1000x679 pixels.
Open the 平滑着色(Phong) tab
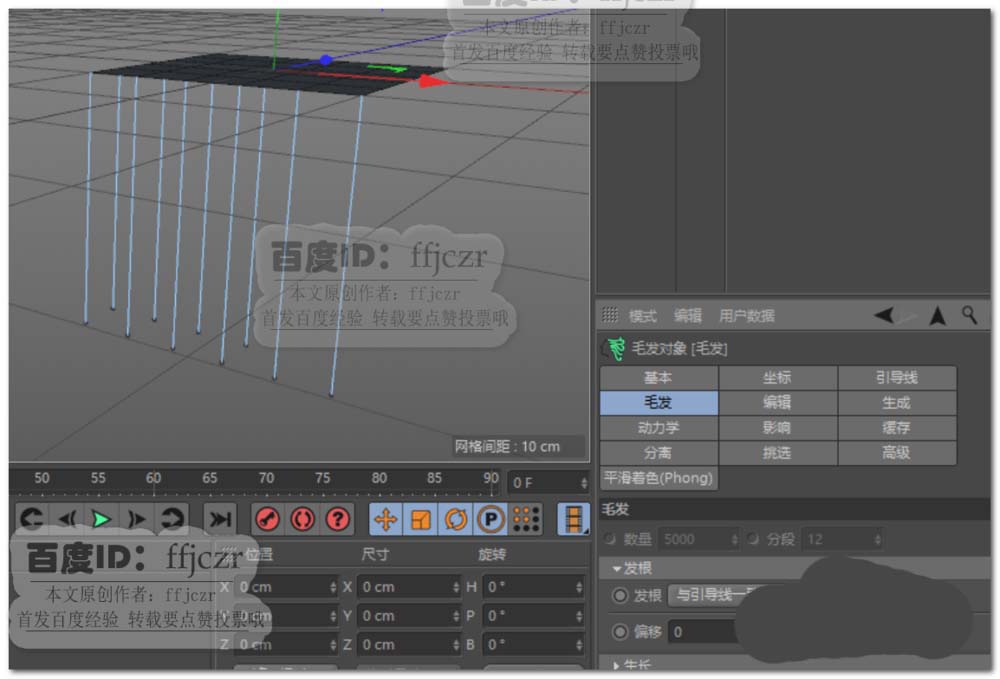coord(658,478)
